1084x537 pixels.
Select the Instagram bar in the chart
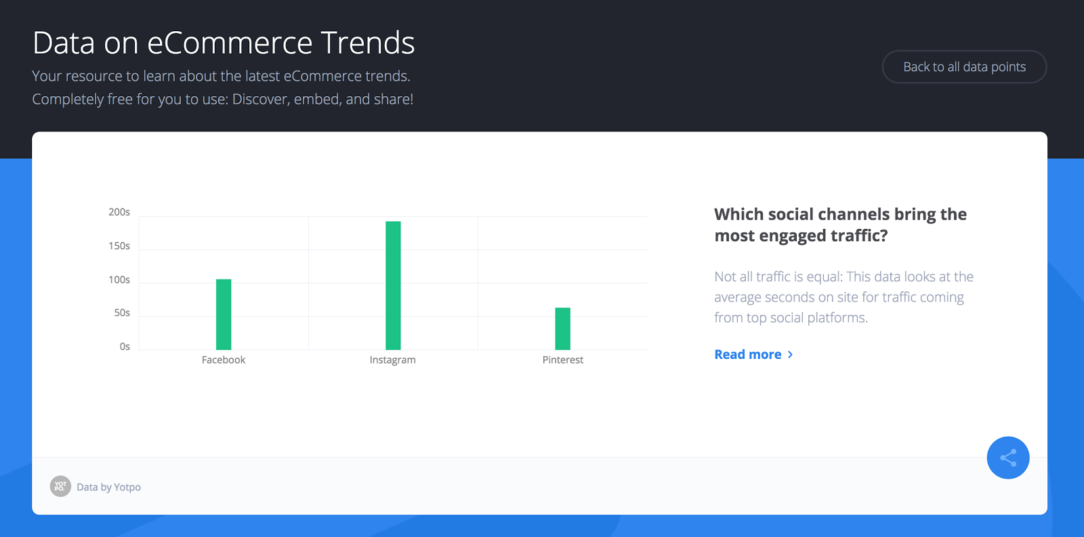[393, 285]
